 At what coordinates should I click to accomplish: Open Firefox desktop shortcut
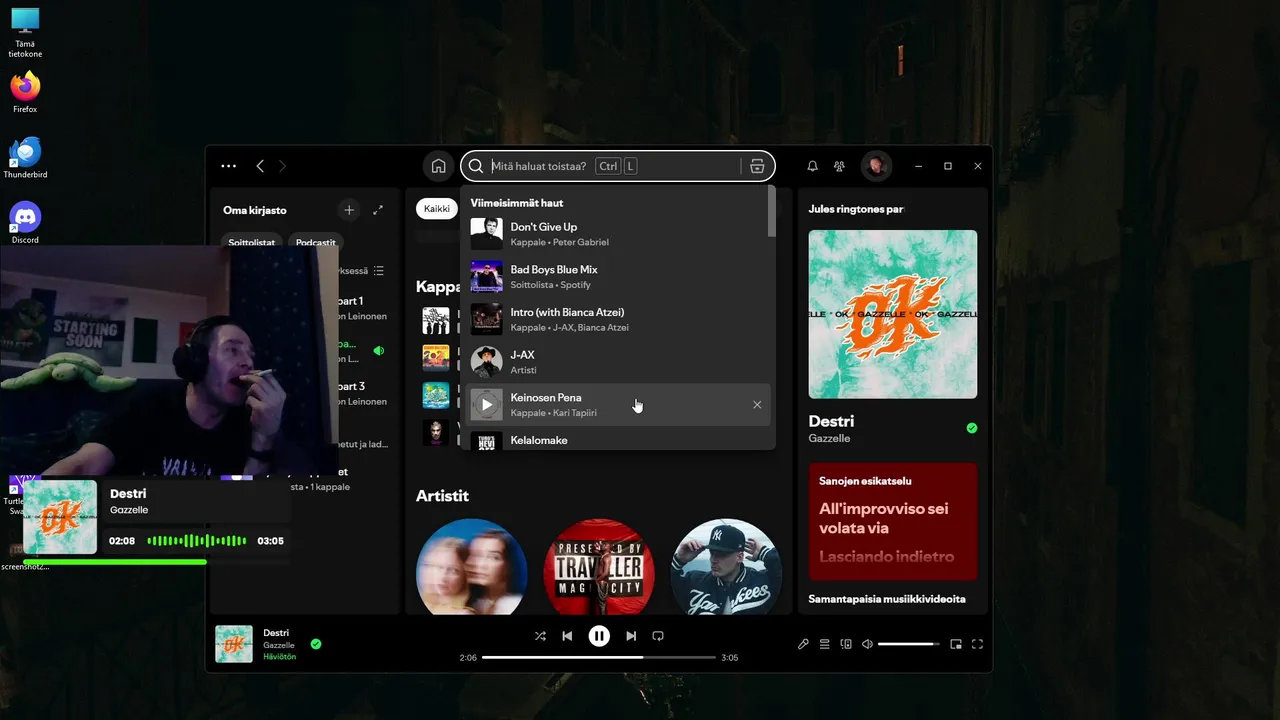[25, 92]
